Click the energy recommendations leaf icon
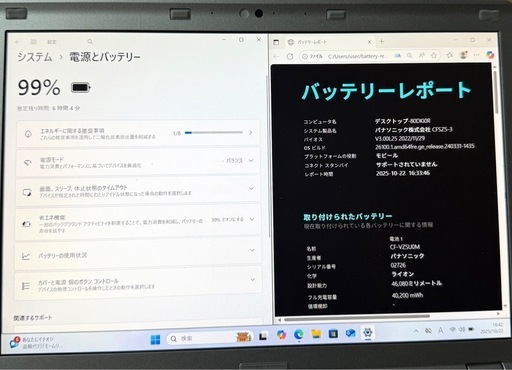The height and width of the screenshot is (370, 512). pyautogui.click(x=28, y=134)
